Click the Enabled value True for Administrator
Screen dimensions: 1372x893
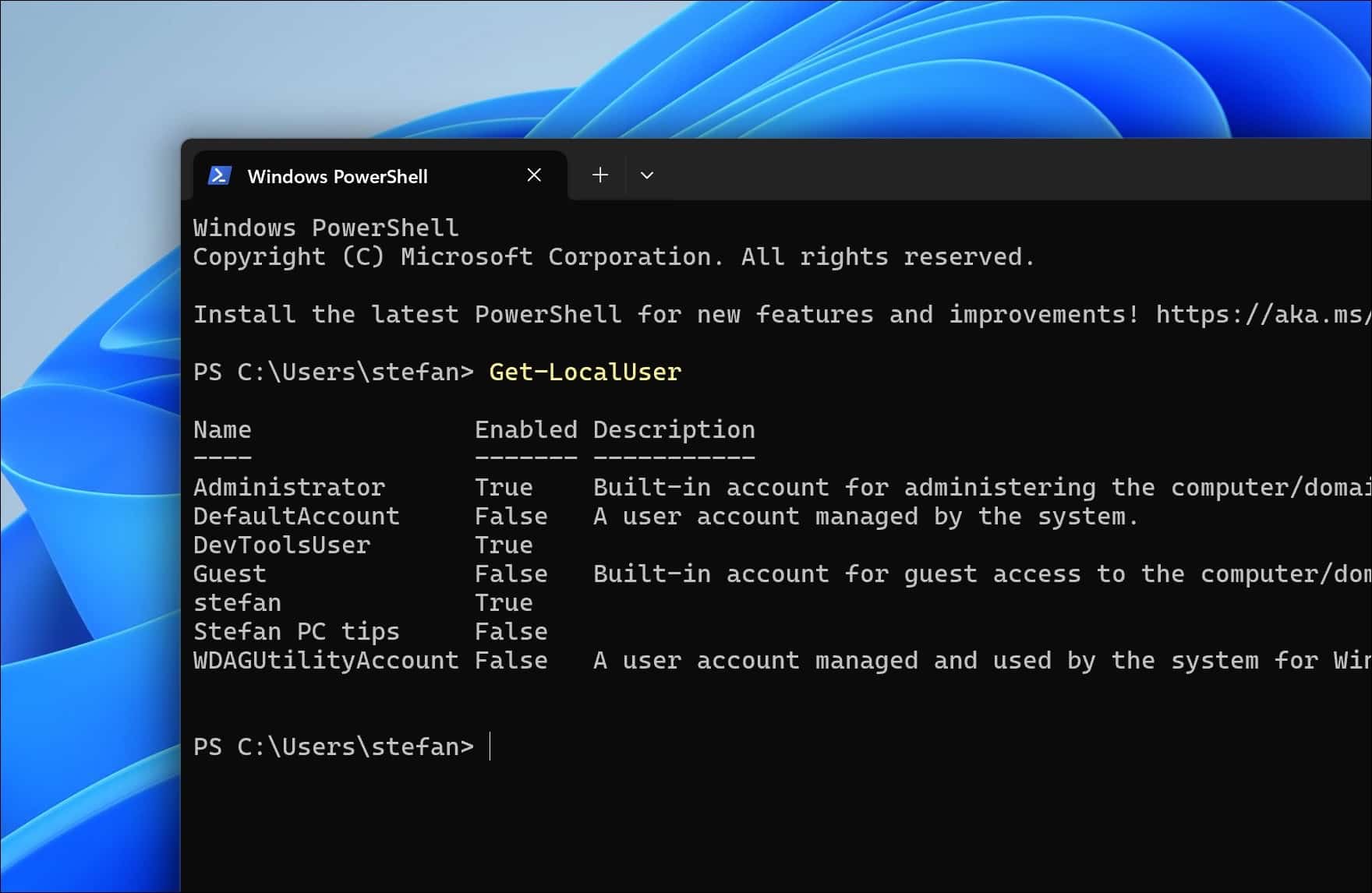point(504,488)
